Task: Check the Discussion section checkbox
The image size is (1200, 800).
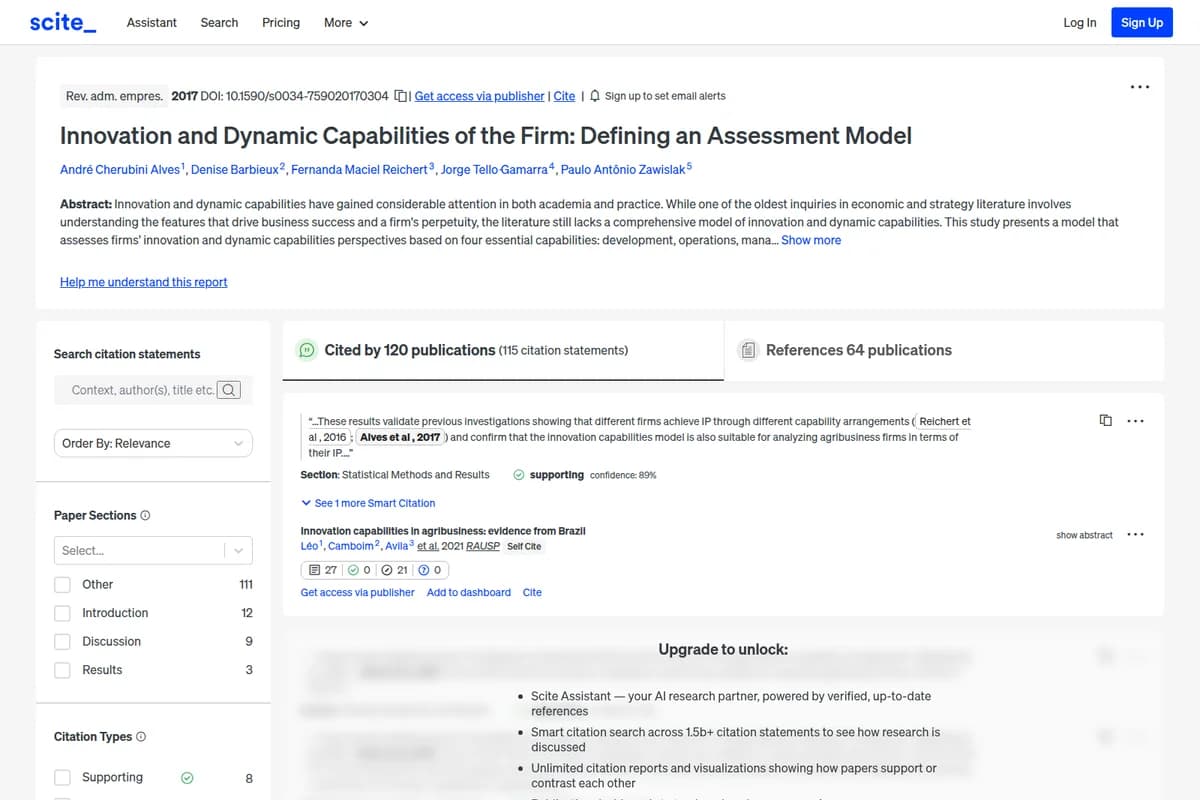Action: point(63,641)
